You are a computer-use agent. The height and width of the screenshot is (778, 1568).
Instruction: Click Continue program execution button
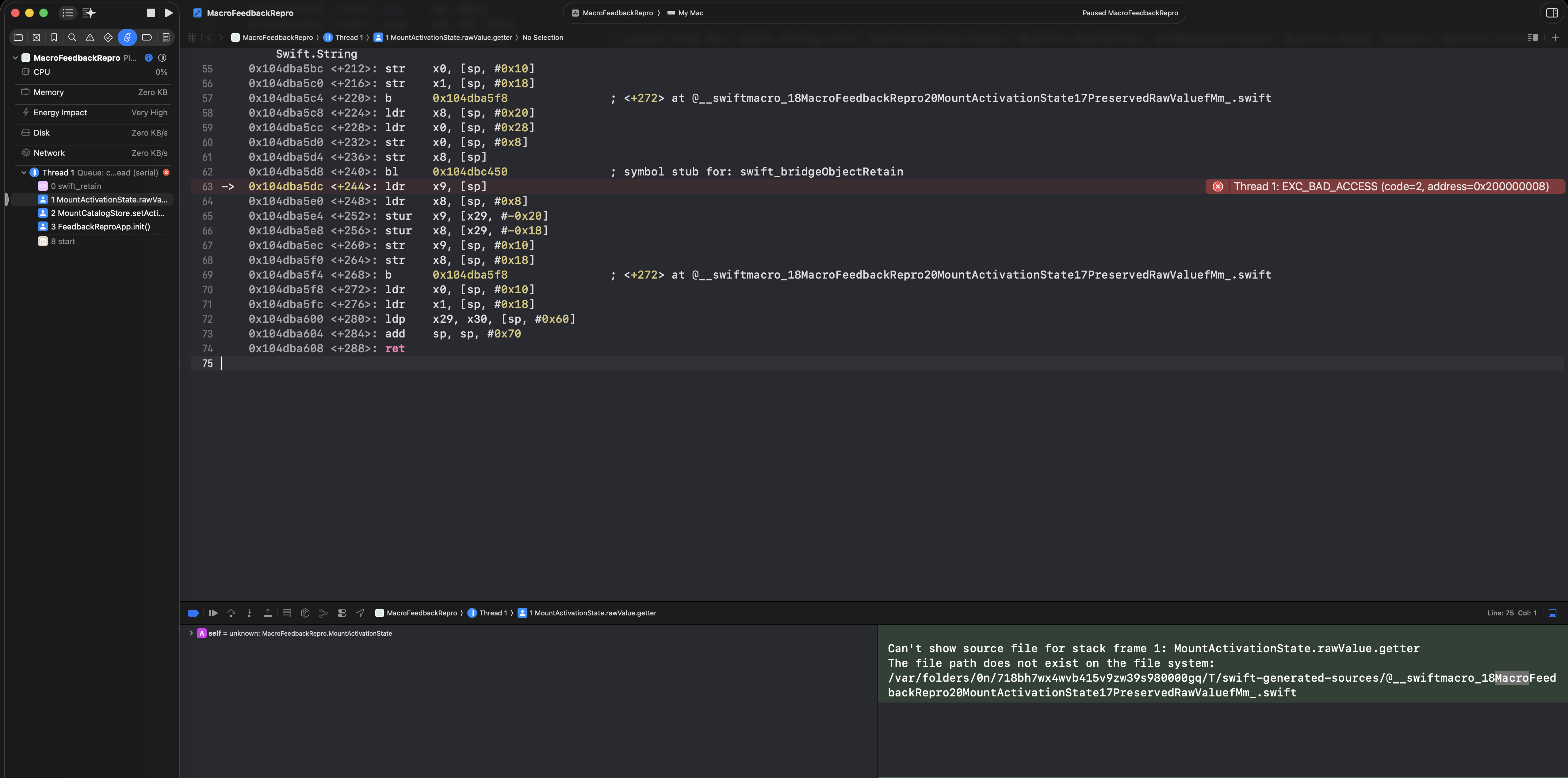(213, 613)
